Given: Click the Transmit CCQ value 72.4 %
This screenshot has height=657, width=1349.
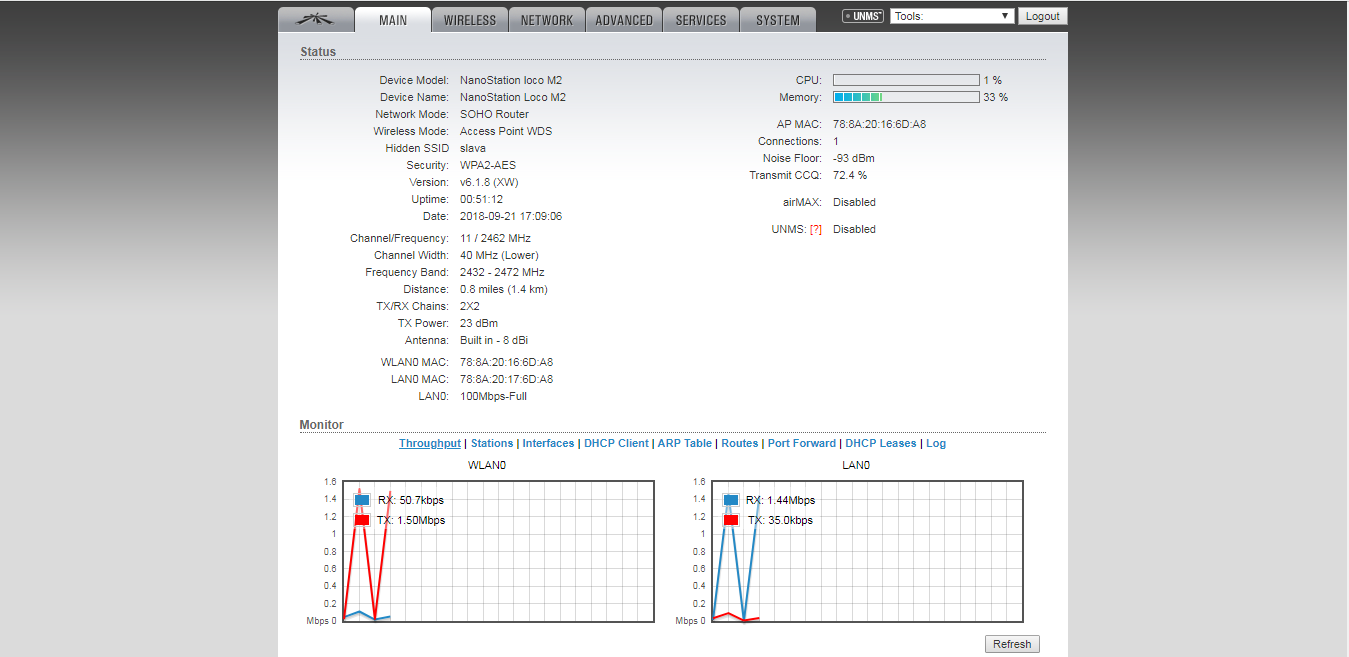Looking at the screenshot, I should [850, 175].
